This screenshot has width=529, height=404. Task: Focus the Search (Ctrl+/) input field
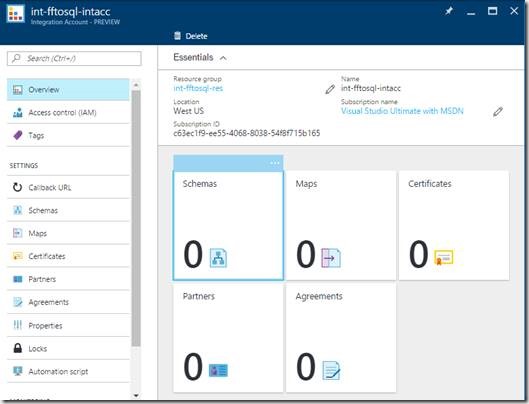click(x=74, y=58)
